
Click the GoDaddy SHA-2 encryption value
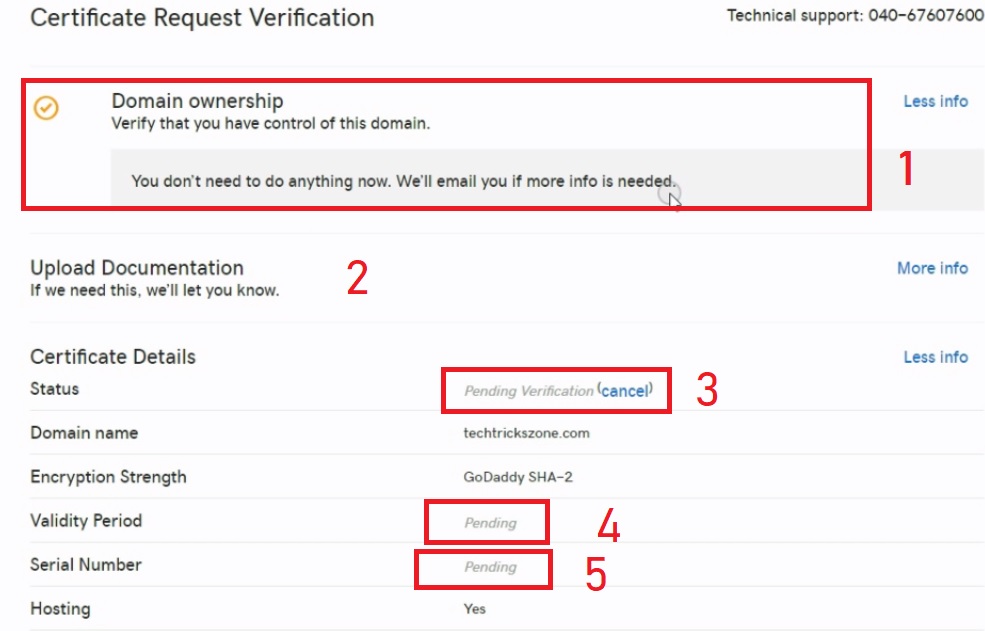click(518, 477)
